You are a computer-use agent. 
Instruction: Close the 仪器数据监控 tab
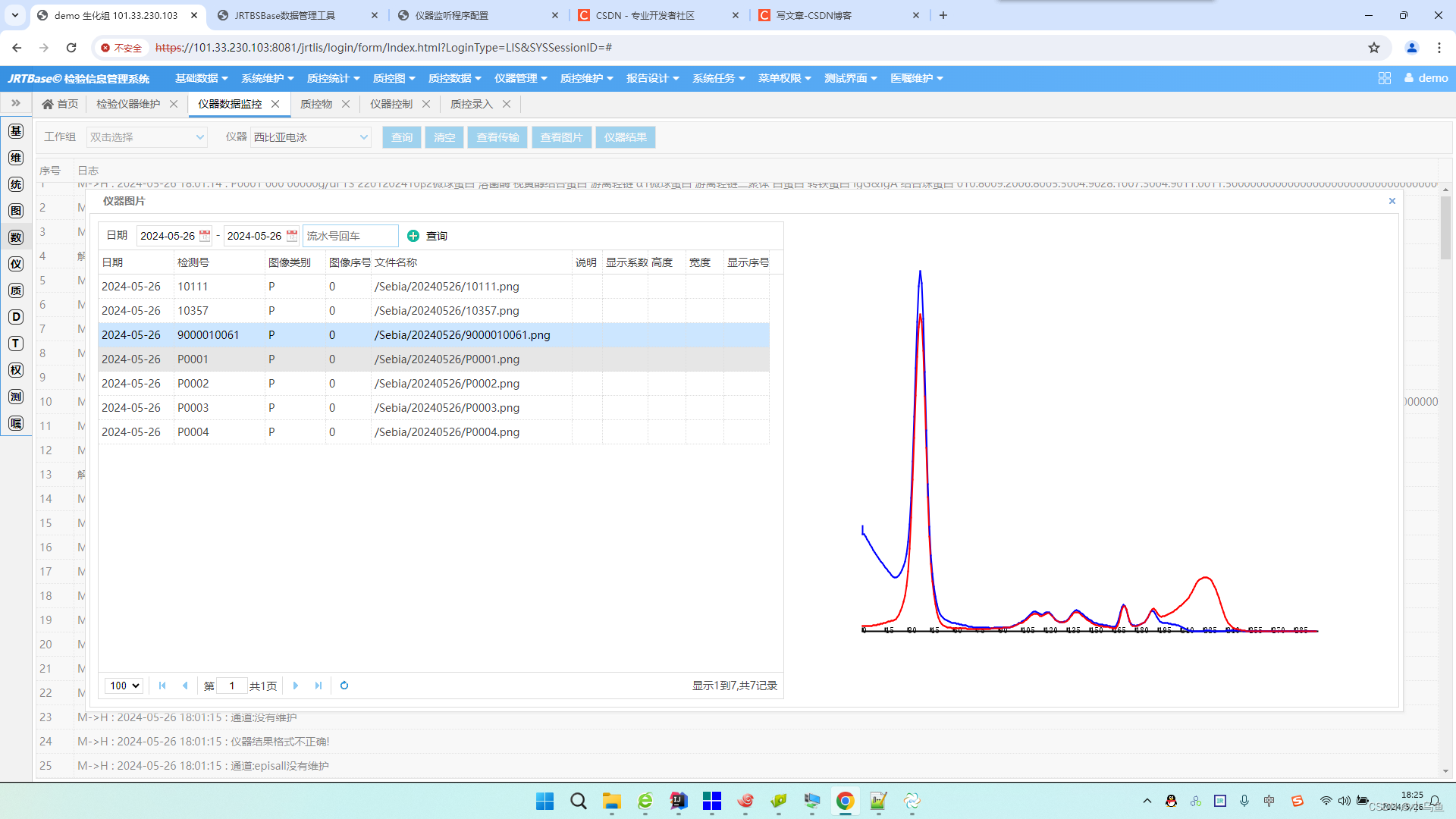(x=275, y=104)
